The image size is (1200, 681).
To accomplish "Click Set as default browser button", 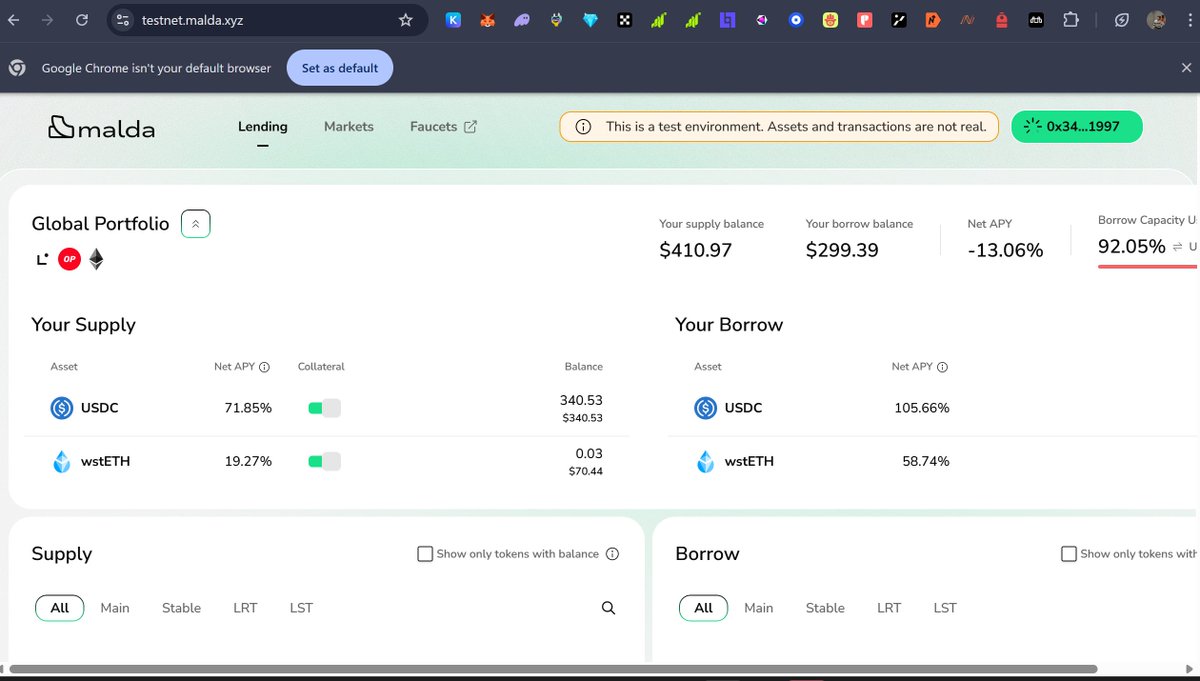I will 340,68.
